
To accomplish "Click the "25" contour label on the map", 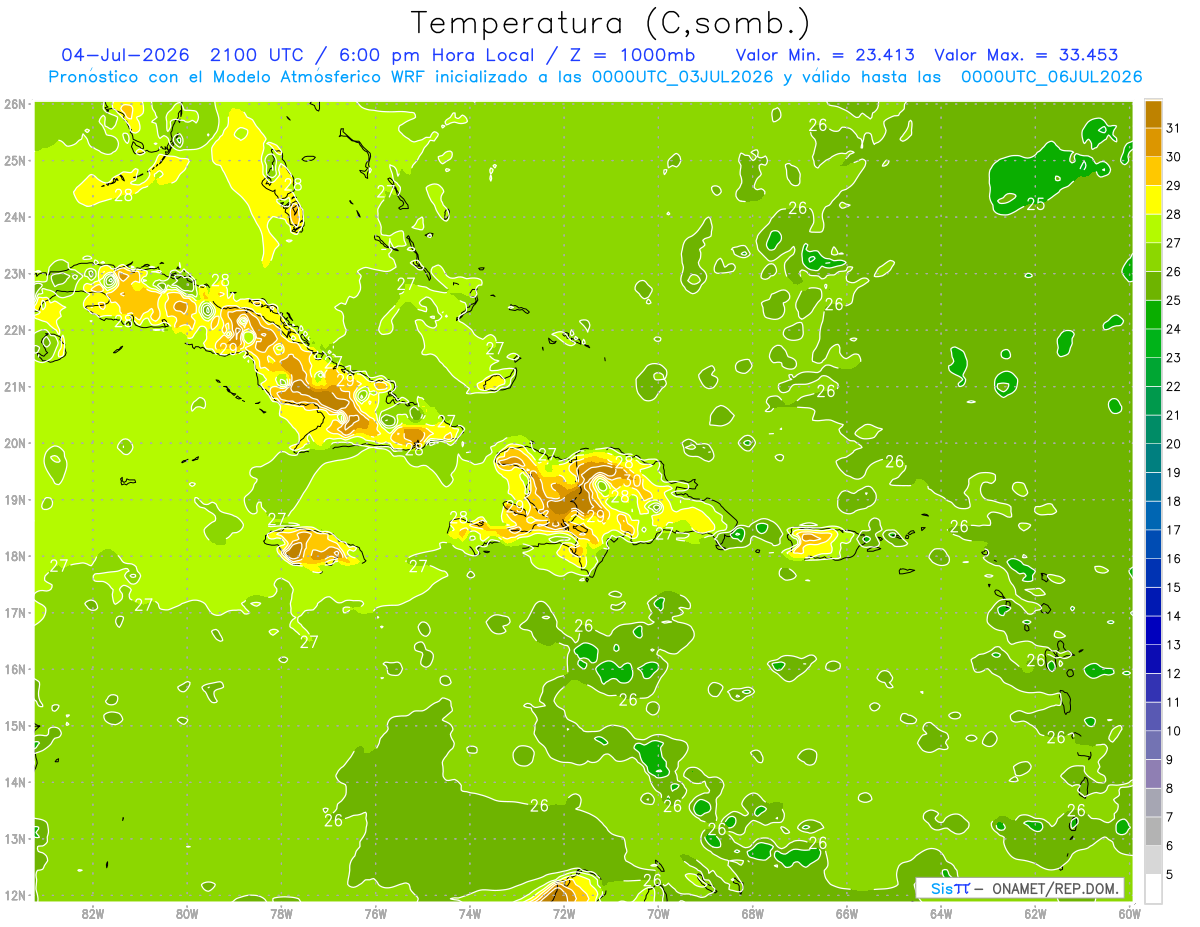I will pyautogui.click(x=1037, y=204).
